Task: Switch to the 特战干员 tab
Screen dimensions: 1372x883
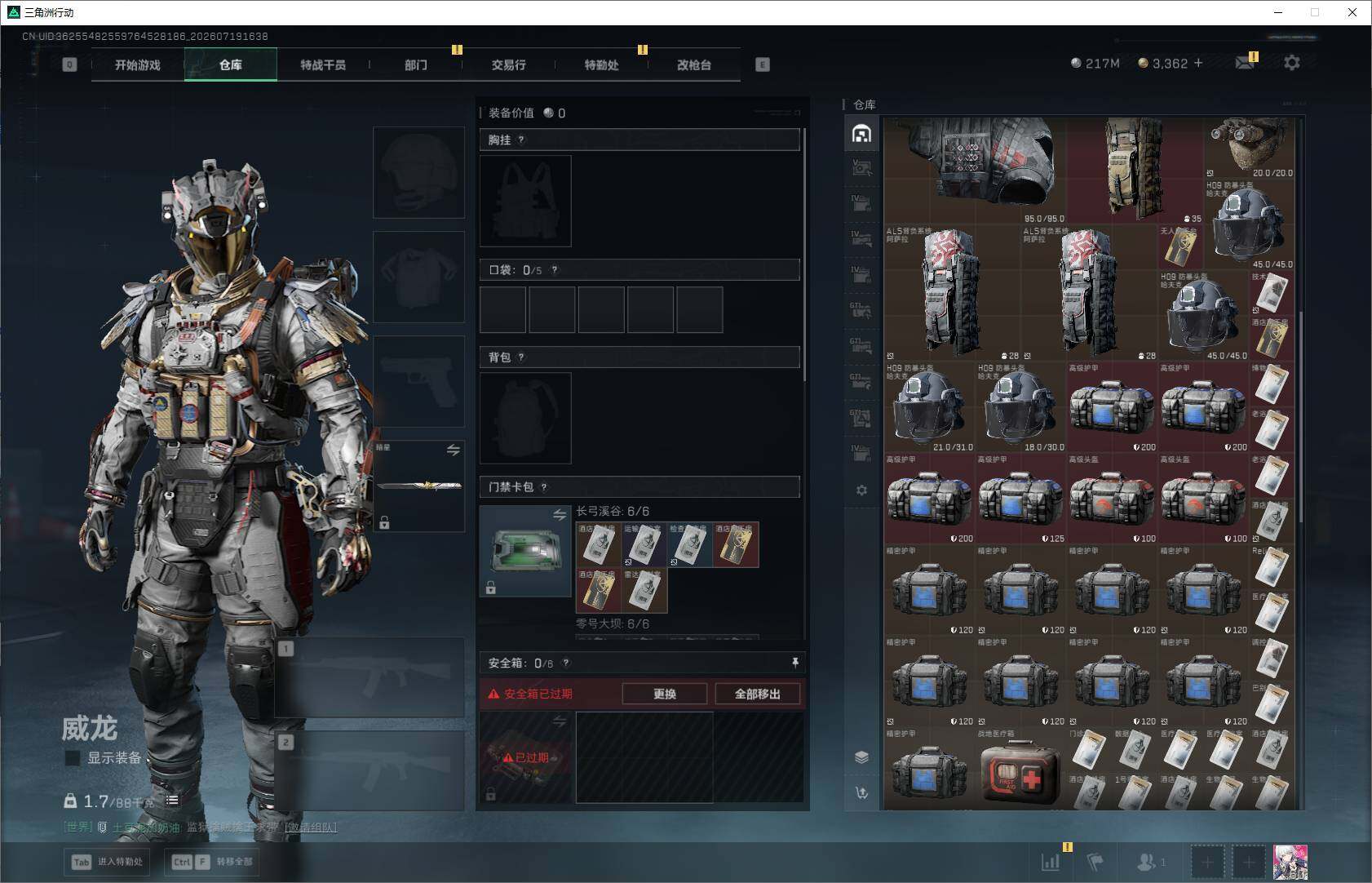Action: 323,64
